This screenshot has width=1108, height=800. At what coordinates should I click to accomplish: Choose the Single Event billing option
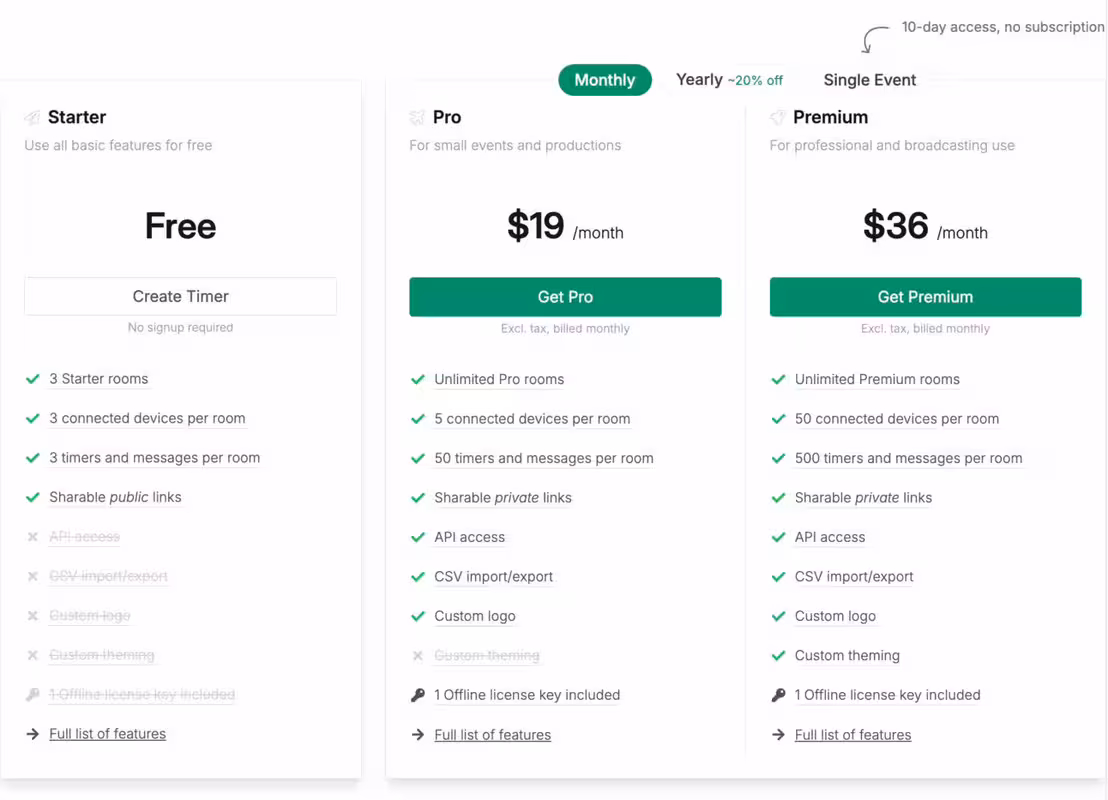(x=870, y=80)
